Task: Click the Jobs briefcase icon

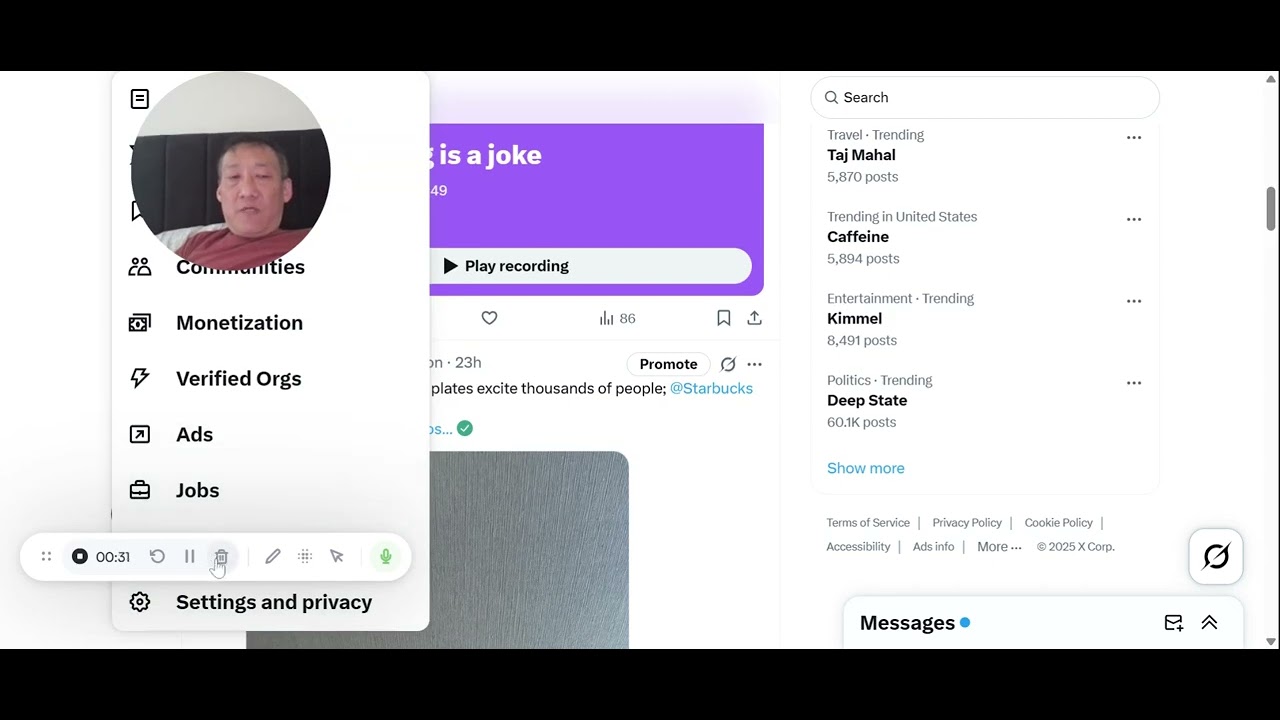Action: pyautogui.click(x=140, y=490)
